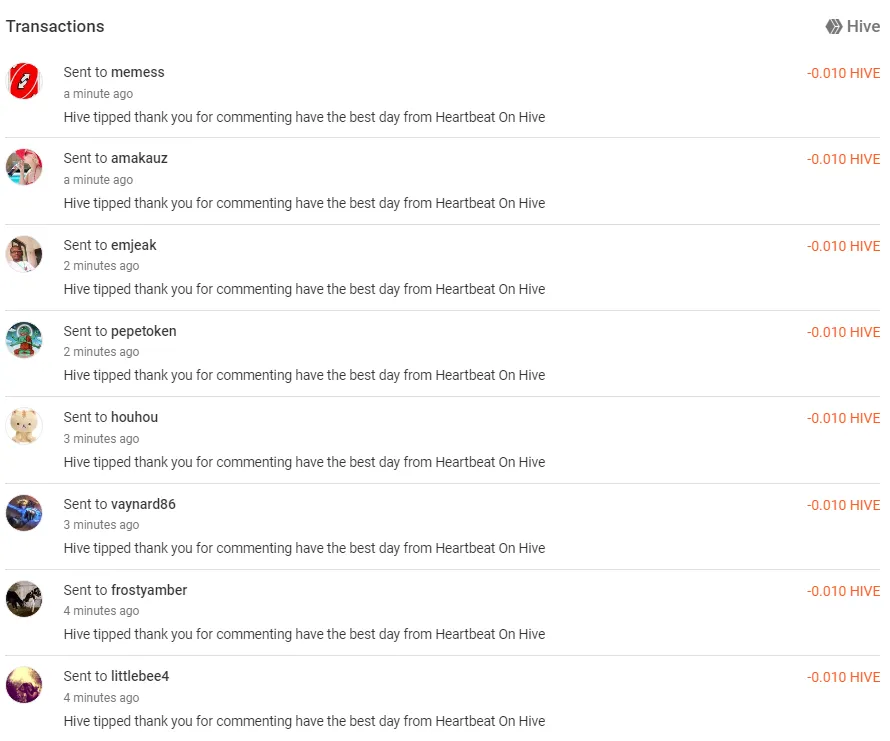Click vaynard86 username link

(143, 504)
